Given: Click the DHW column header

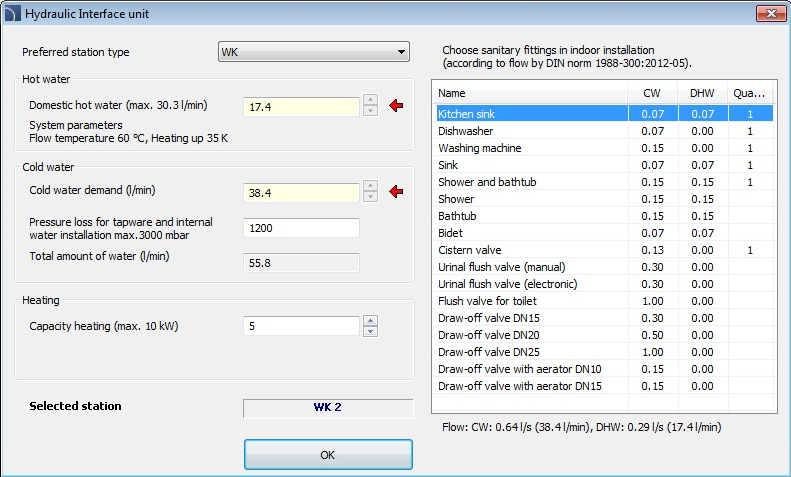Looking at the screenshot, I should point(702,93).
